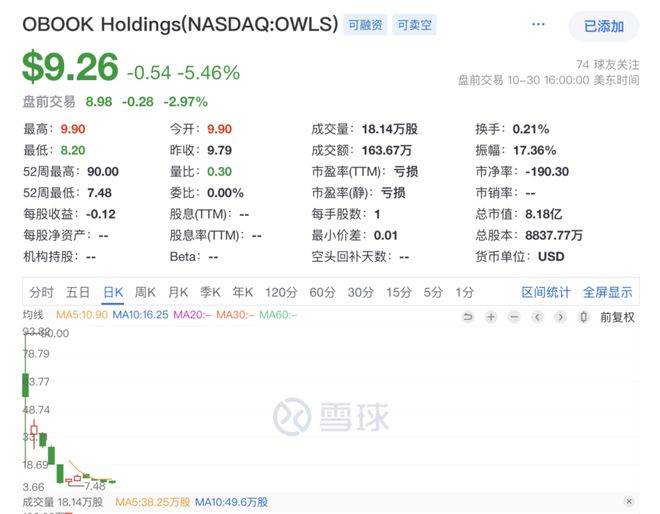Click the $9.26 current price
The width and height of the screenshot is (660, 514).
coord(70,67)
